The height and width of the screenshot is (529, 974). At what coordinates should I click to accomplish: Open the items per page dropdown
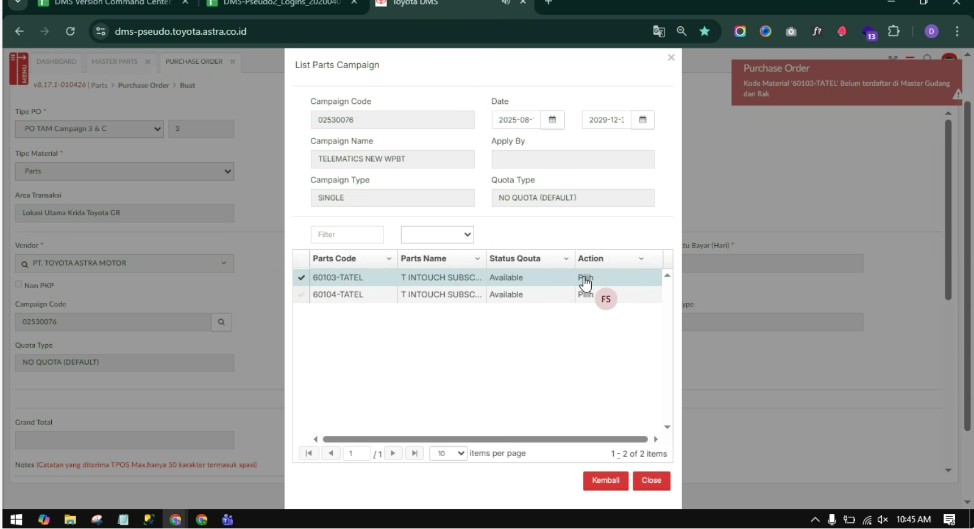(449, 453)
